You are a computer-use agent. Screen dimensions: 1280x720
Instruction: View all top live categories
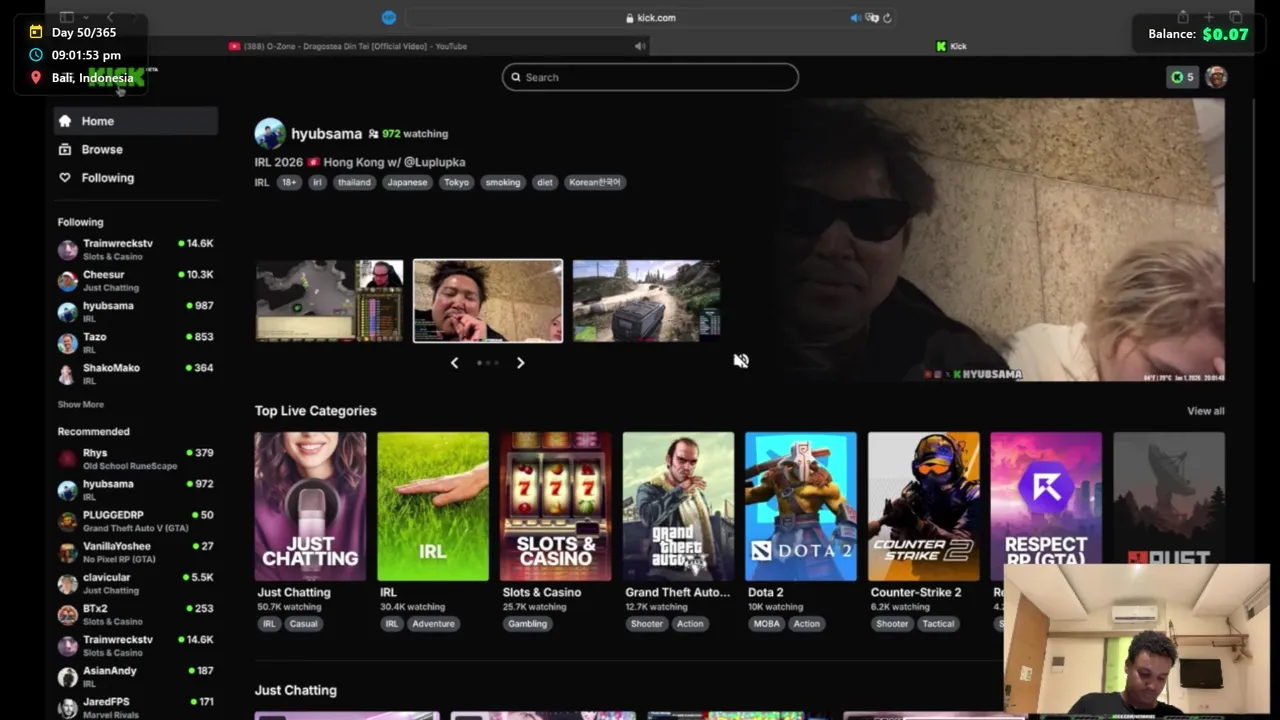1205,411
